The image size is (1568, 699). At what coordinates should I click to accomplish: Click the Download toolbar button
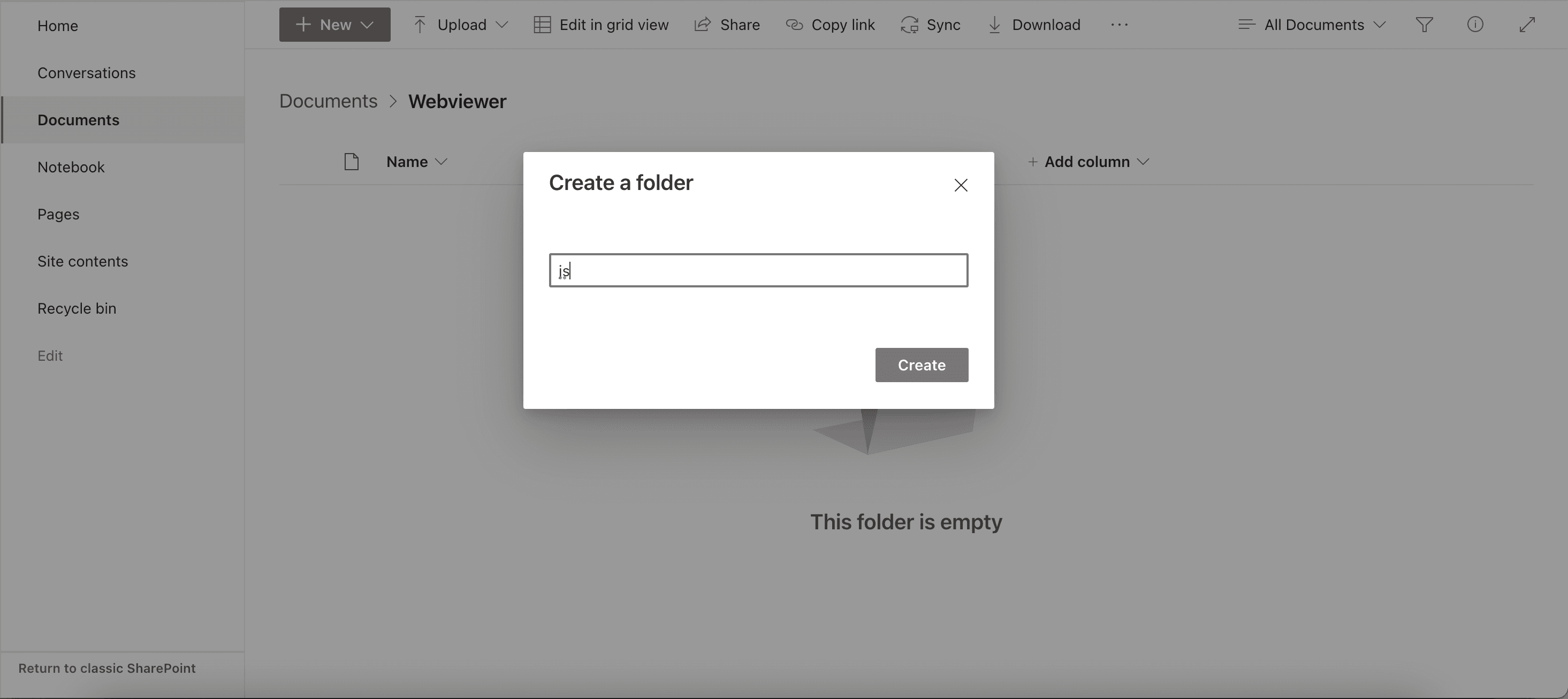[1033, 25]
